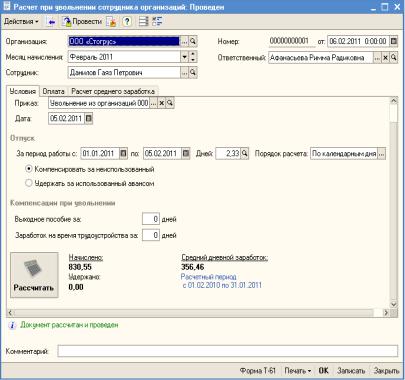Click the vertical scrollbar up arrow
Image resolution: width=405 pixels, height=380 pixels.
pyautogui.click(x=394, y=101)
